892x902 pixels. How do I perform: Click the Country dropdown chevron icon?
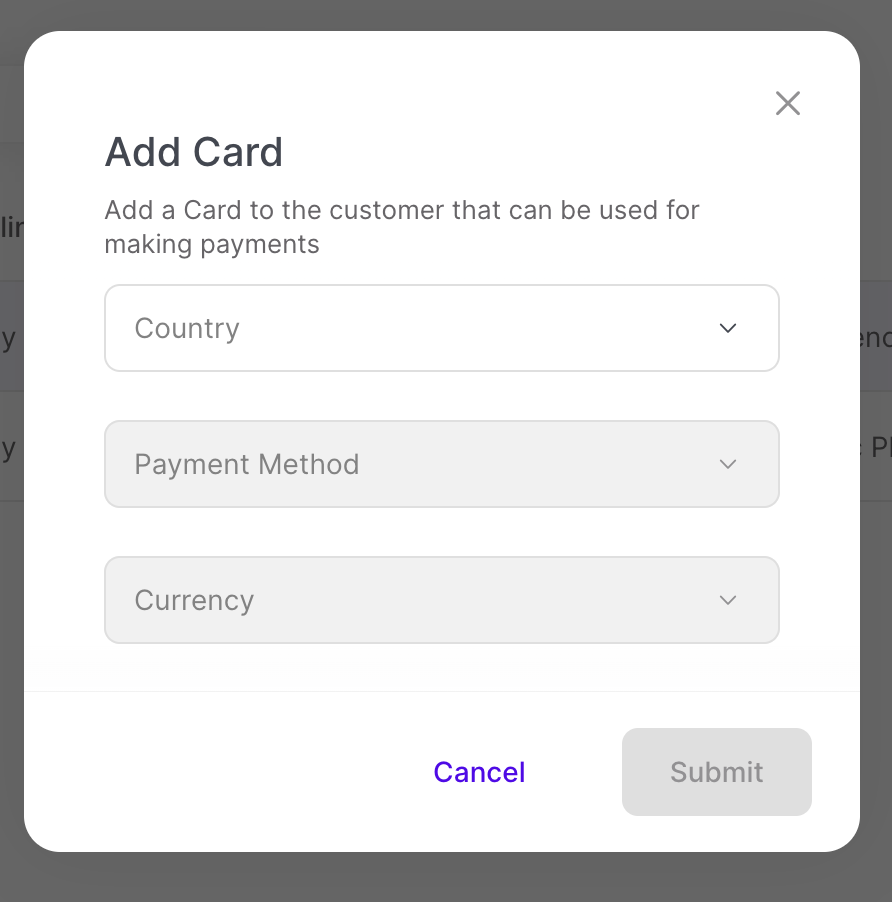(729, 328)
